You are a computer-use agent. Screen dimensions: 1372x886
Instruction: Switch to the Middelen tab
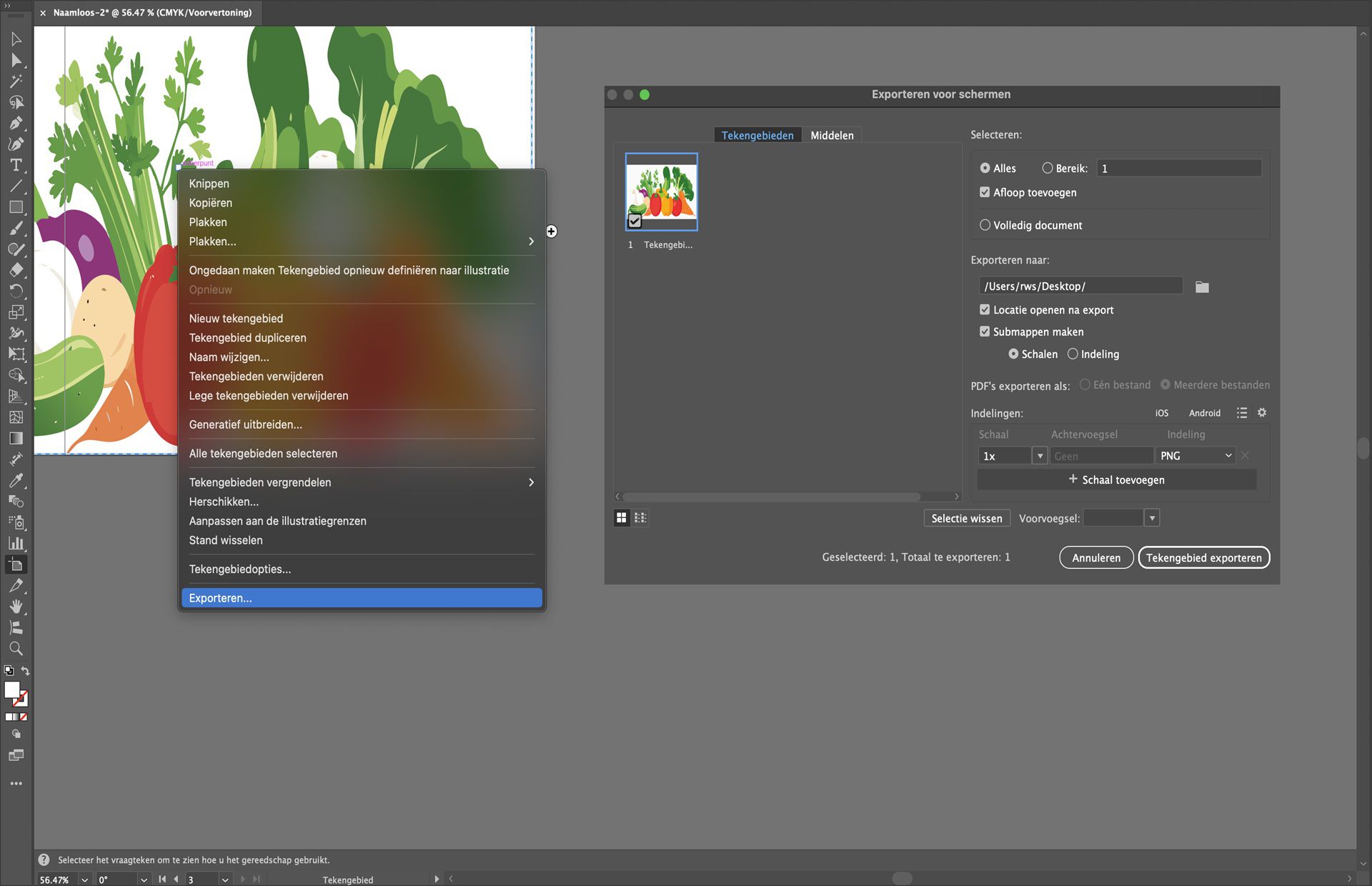coord(832,135)
